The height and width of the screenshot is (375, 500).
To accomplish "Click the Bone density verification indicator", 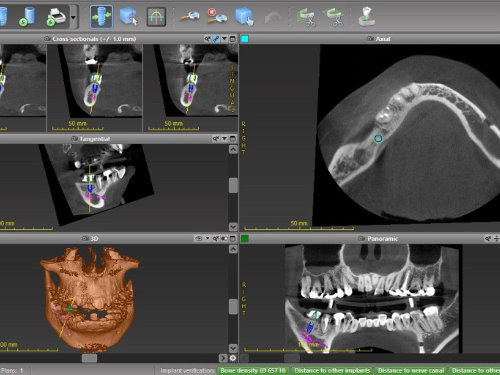I will coord(254,371).
